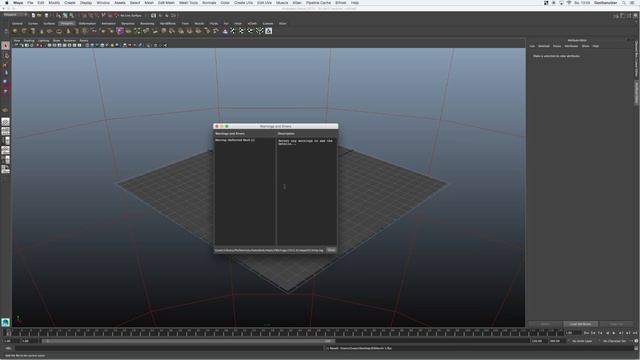Screen dimensions: 640x360
Task: Pick the Select tool in the toolbox
Action: 5,46
